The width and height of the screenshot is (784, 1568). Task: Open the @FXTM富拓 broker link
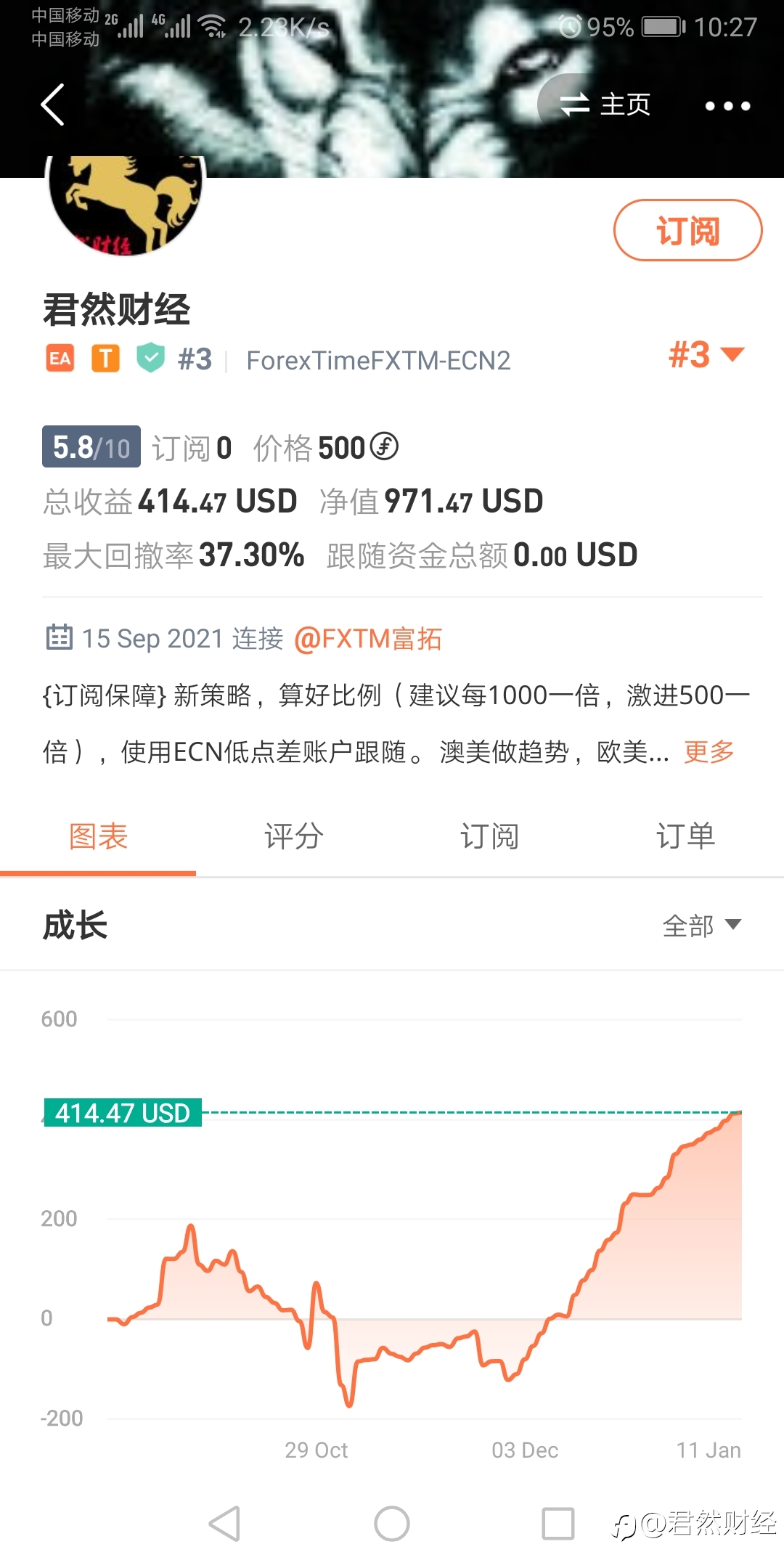[x=367, y=639]
